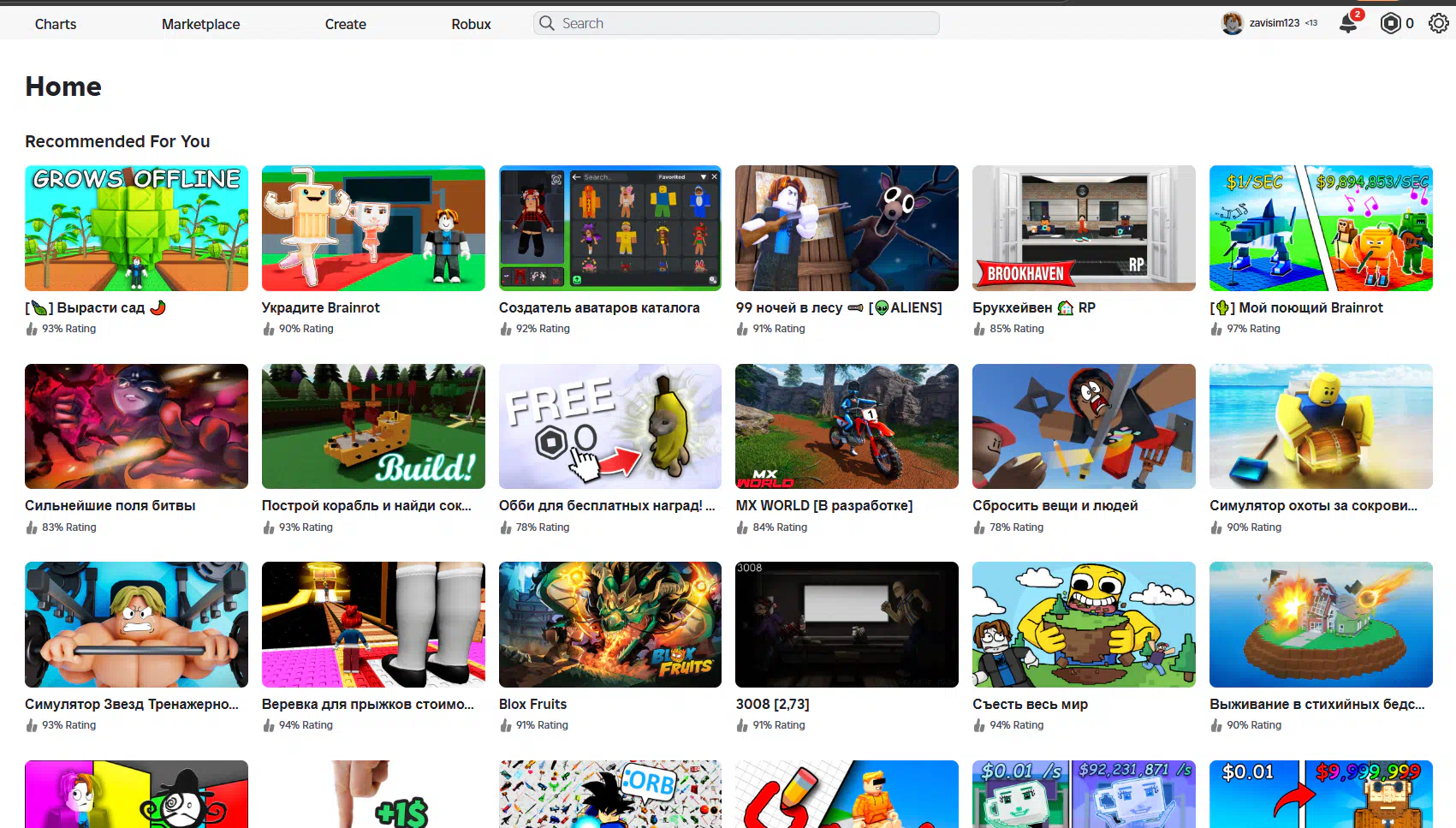Viewport: 1456px width, 828px height.
Task: Click the zavisim123 avatar icon
Action: [x=1232, y=23]
